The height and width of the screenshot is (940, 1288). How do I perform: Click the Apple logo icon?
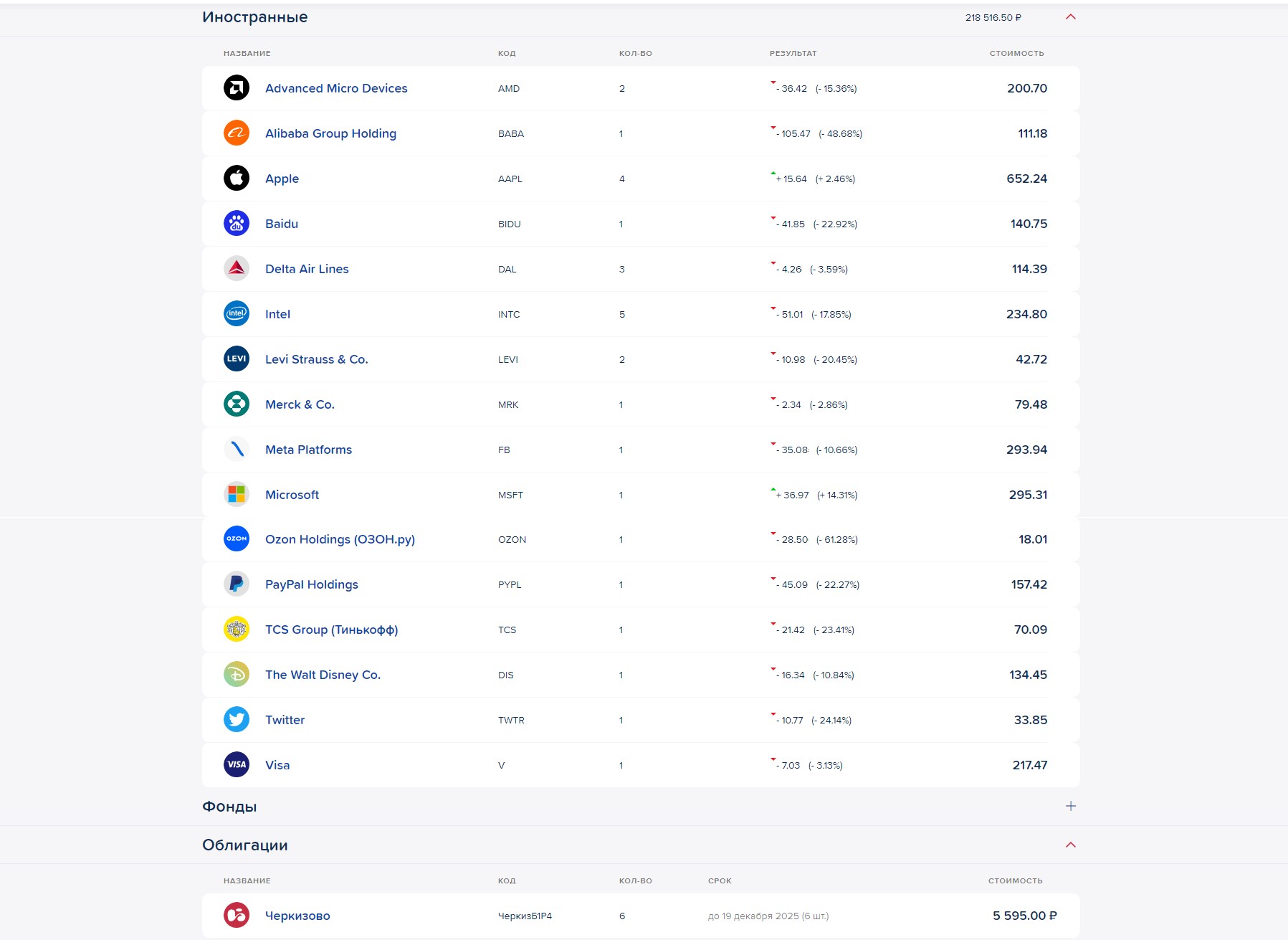(237, 179)
